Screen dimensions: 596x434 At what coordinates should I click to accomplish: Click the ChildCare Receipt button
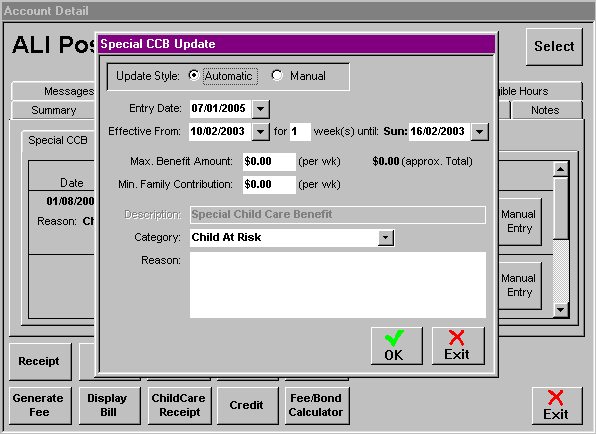[x=179, y=405]
